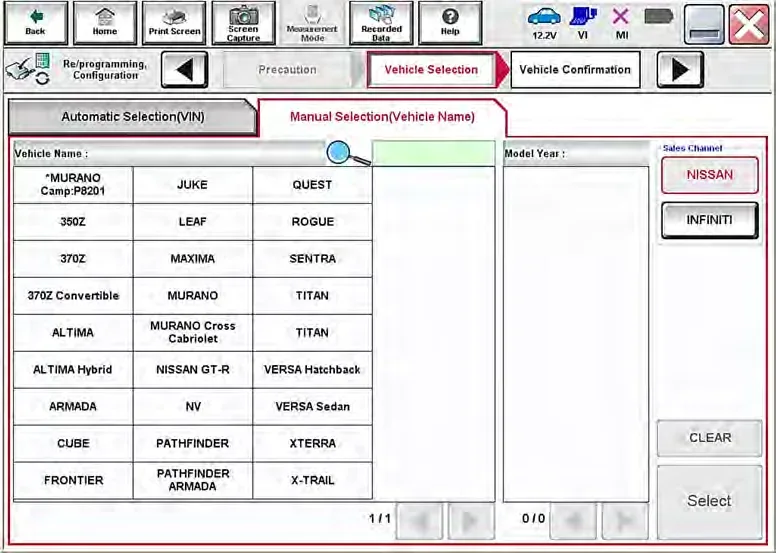The height and width of the screenshot is (553, 776).
Task: Choose the INFINITI sales channel
Action: [710, 220]
